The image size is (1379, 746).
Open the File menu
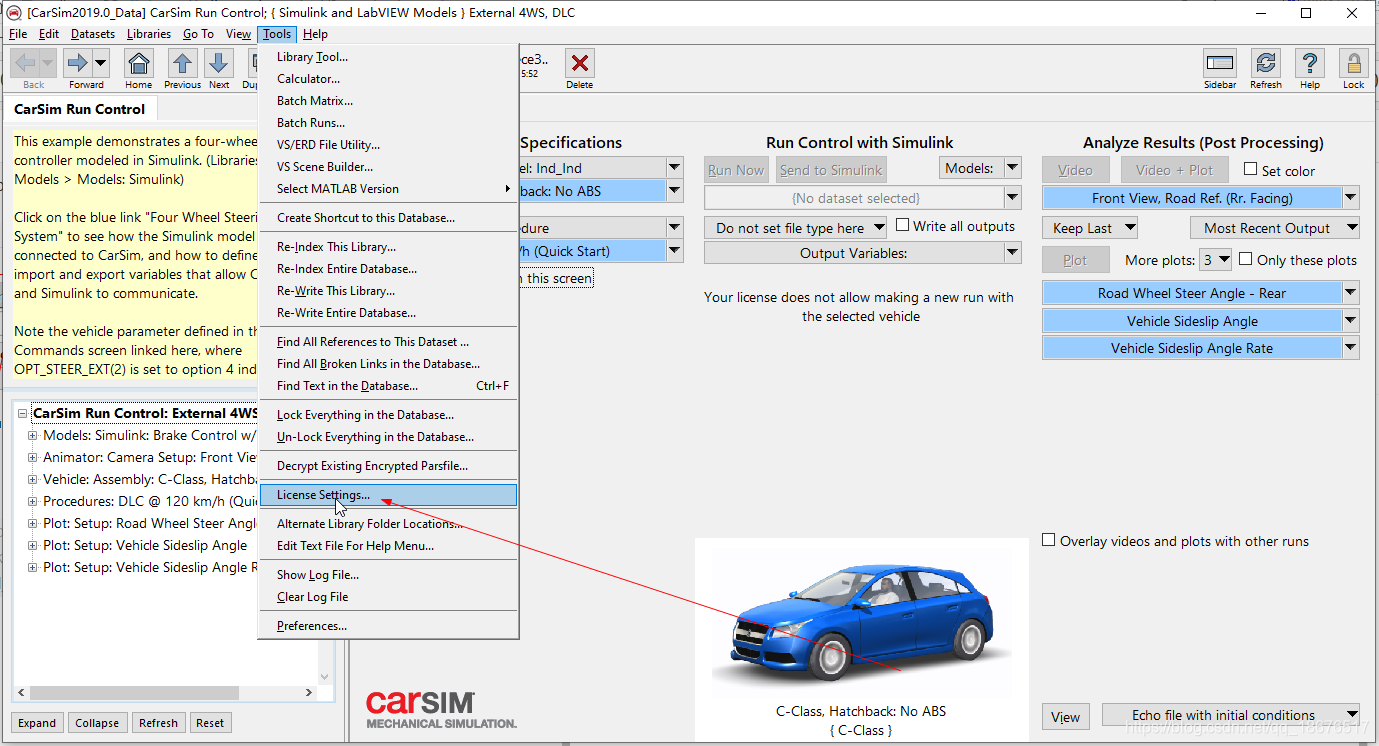(18, 34)
